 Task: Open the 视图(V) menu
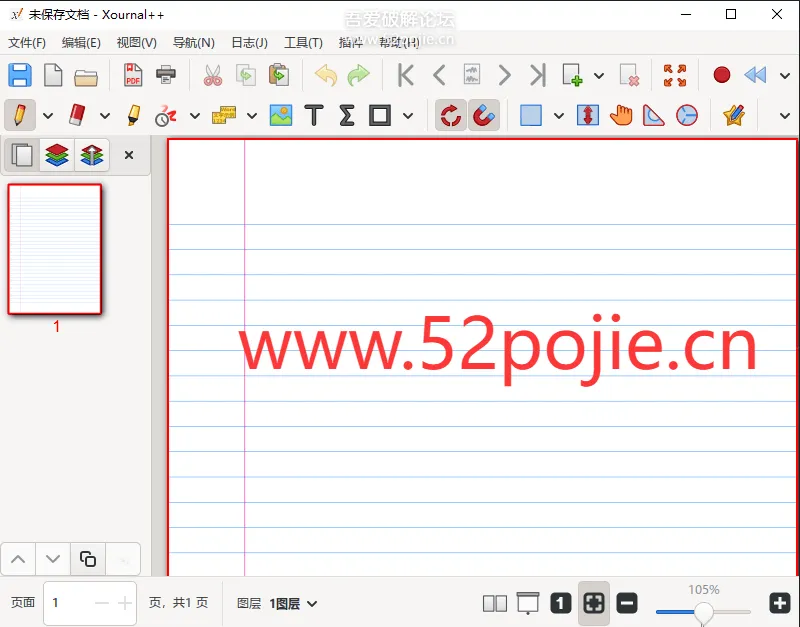[x=137, y=42]
